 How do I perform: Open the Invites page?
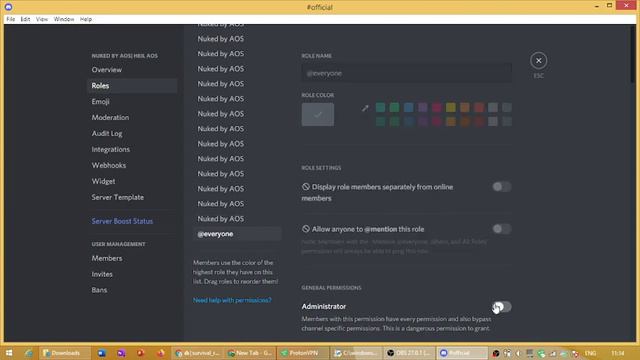tap(133, 274)
